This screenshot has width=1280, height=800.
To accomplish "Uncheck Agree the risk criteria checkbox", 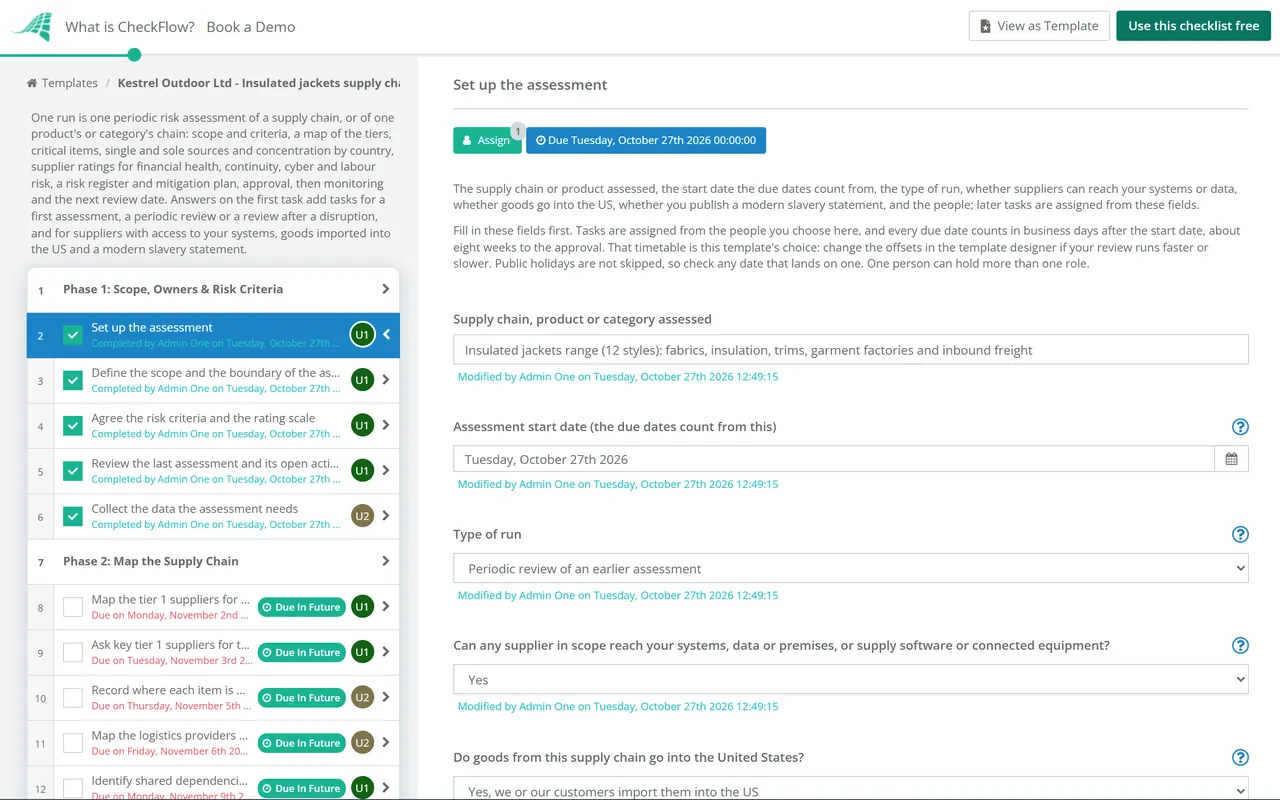I will click(x=73, y=425).
